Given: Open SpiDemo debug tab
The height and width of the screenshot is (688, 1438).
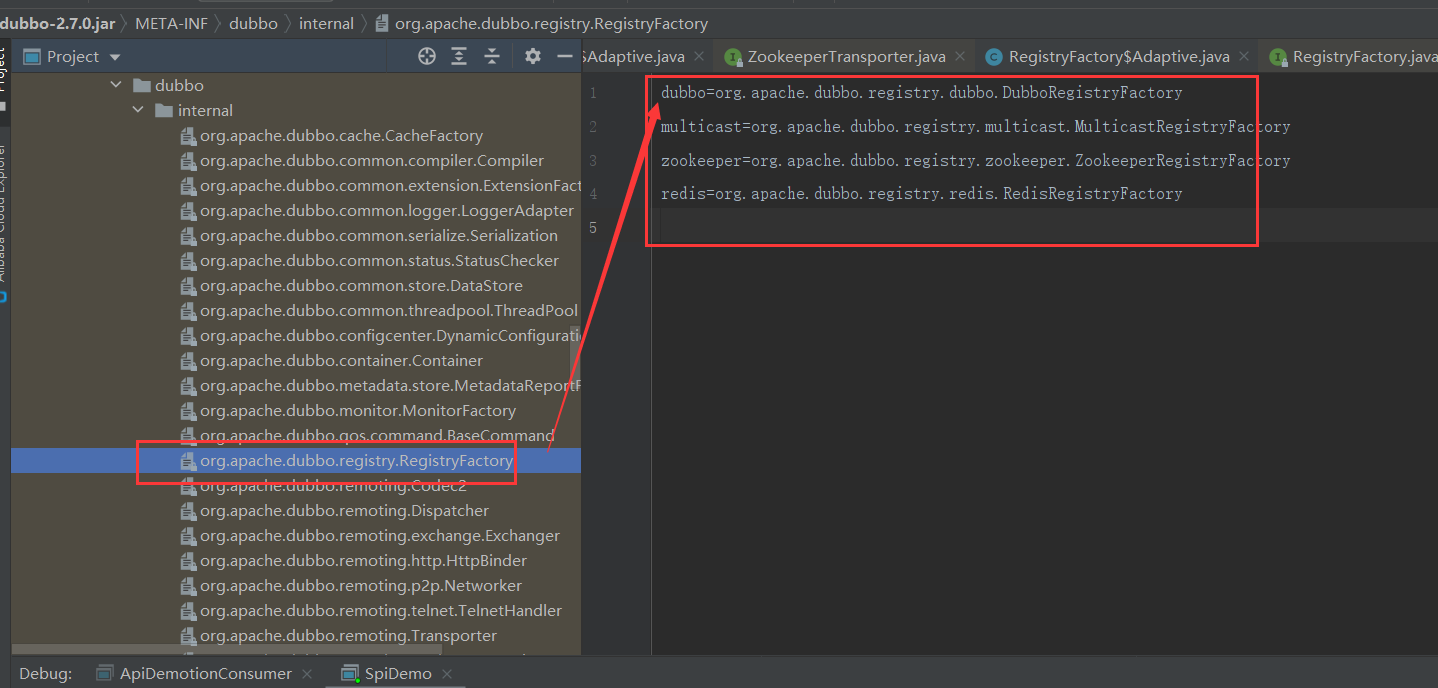Looking at the screenshot, I should tap(387, 674).
